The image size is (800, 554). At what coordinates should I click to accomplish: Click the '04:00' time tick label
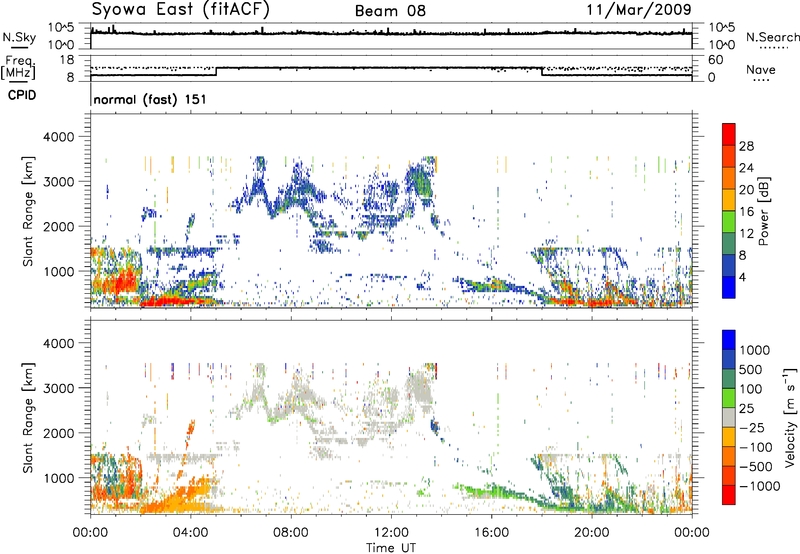click(191, 533)
